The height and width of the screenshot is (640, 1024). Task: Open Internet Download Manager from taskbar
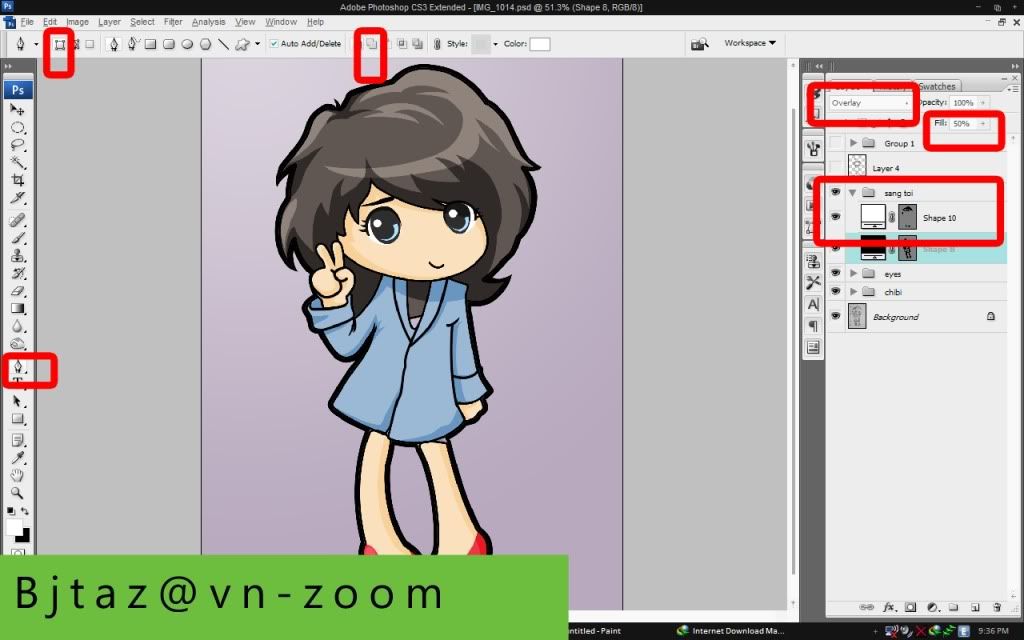pos(731,631)
